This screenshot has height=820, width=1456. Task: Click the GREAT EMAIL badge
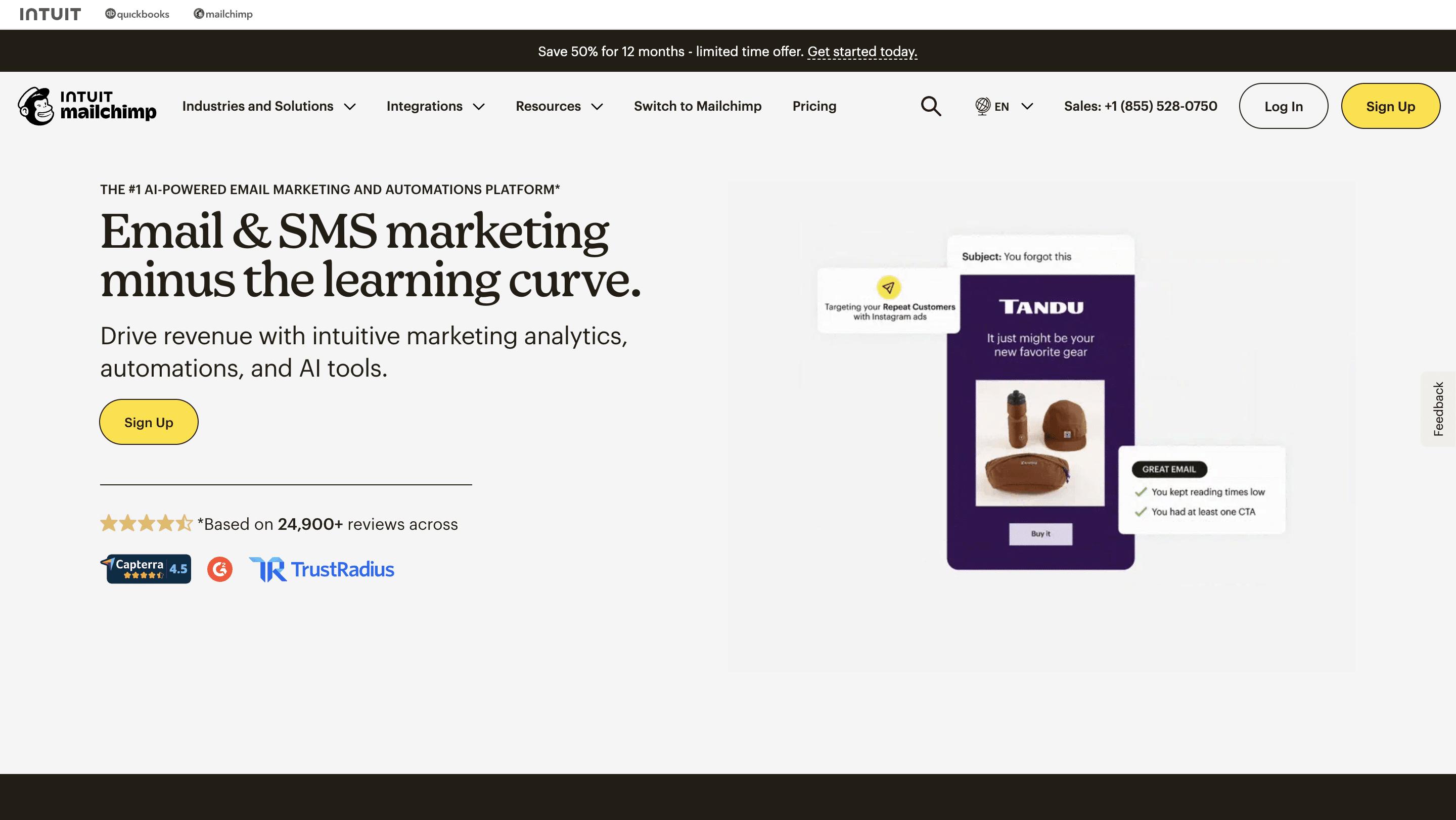(1169, 469)
